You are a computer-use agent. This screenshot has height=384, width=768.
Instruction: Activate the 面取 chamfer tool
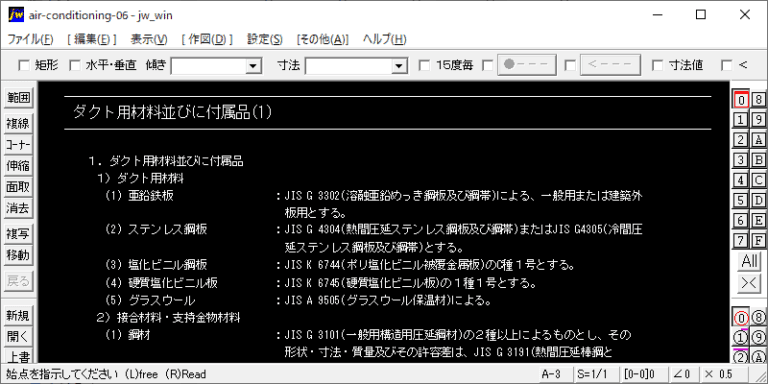tap(18, 187)
